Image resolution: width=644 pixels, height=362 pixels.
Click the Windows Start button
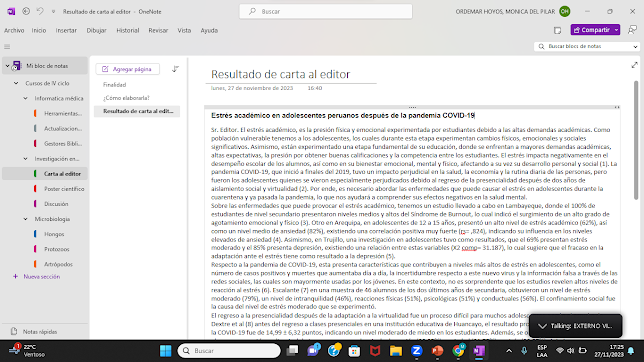166,351
